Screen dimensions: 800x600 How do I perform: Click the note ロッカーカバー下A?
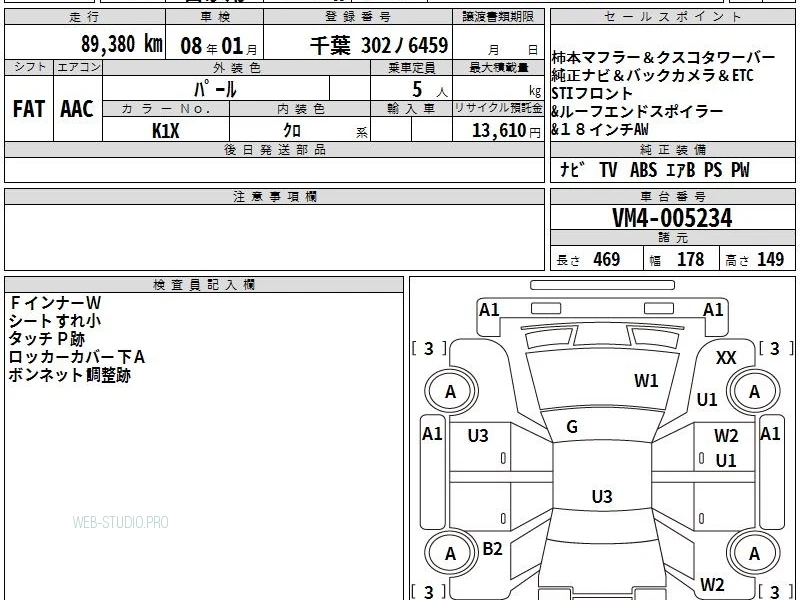[77, 357]
